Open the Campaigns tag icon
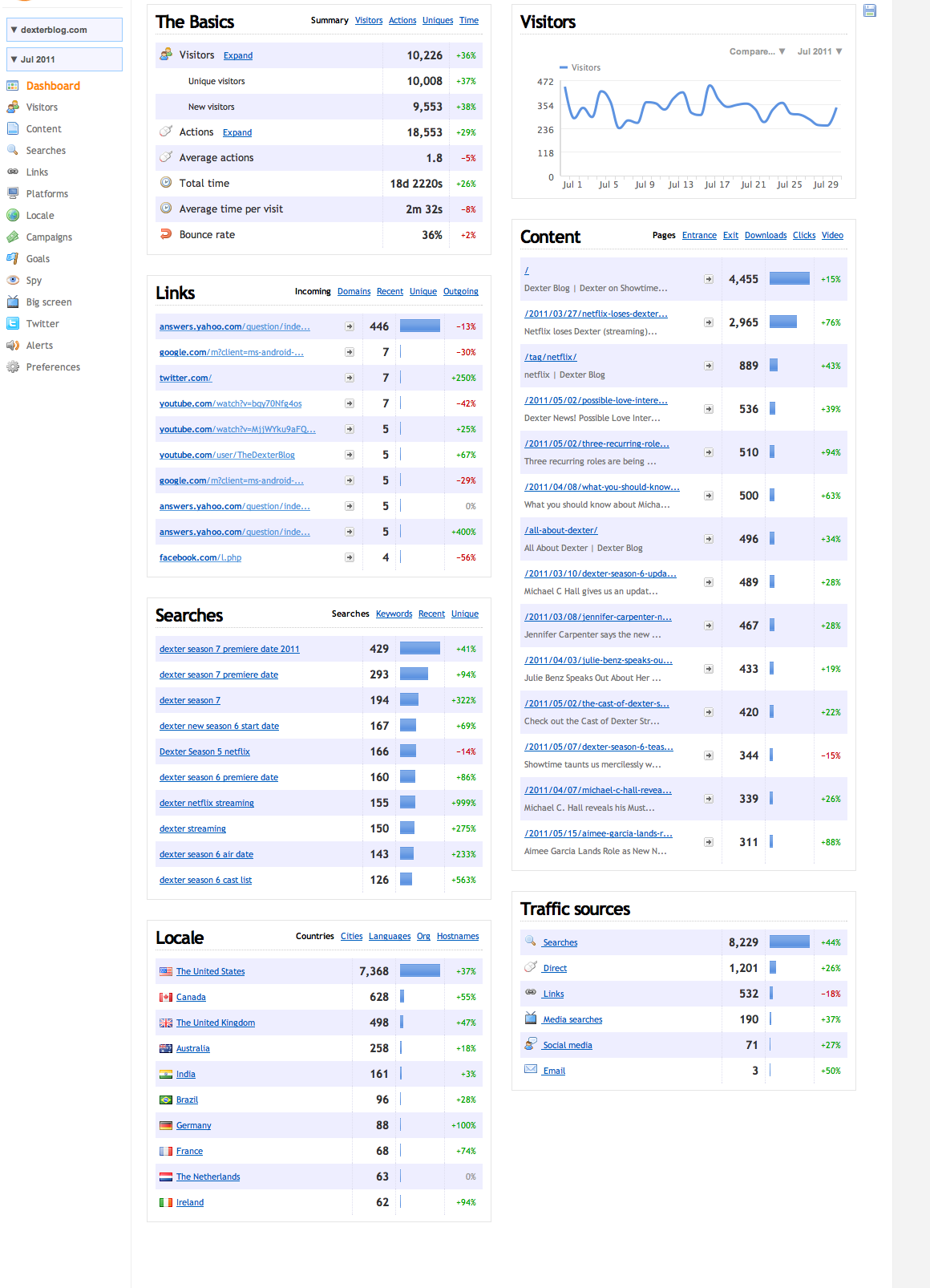Screen dimensions: 930x1288 (13, 237)
